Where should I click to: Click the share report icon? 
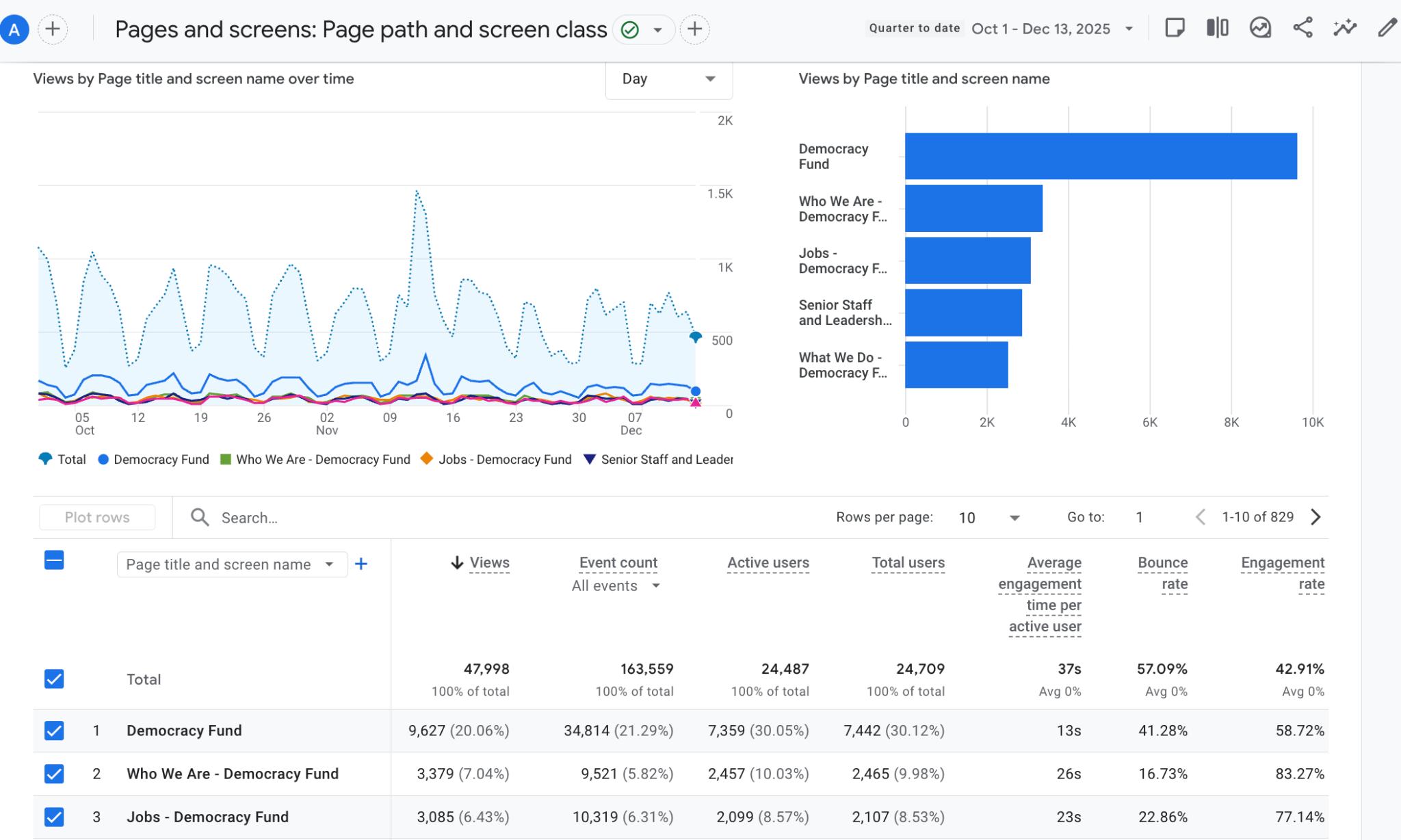pyautogui.click(x=1302, y=28)
